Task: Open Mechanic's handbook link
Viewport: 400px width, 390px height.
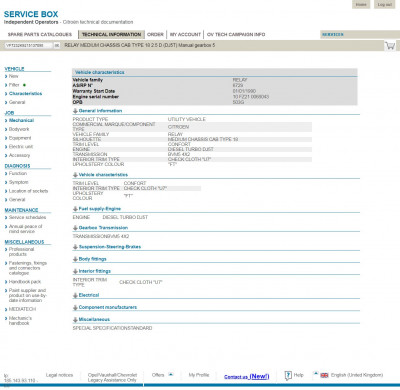Action: [x=20, y=321]
